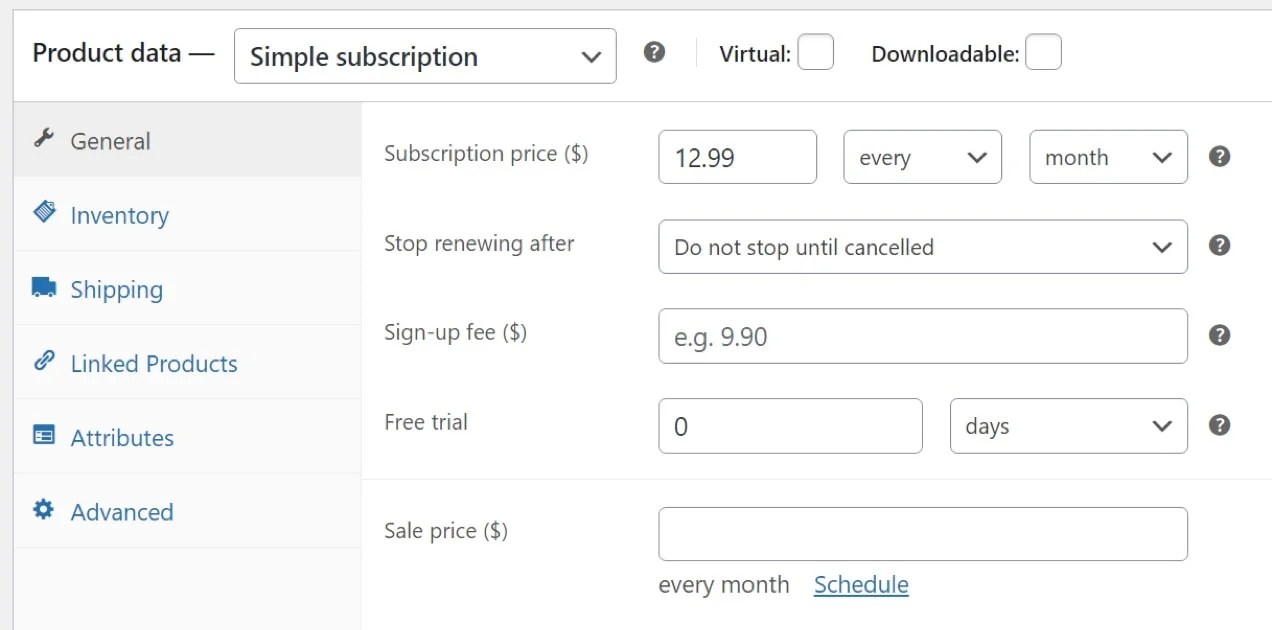Image resolution: width=1272 pixels, height=630 pixels.
Task: Enable the Downloadable checkbox
Action: pyautogui.click(x=1044, y=52)
